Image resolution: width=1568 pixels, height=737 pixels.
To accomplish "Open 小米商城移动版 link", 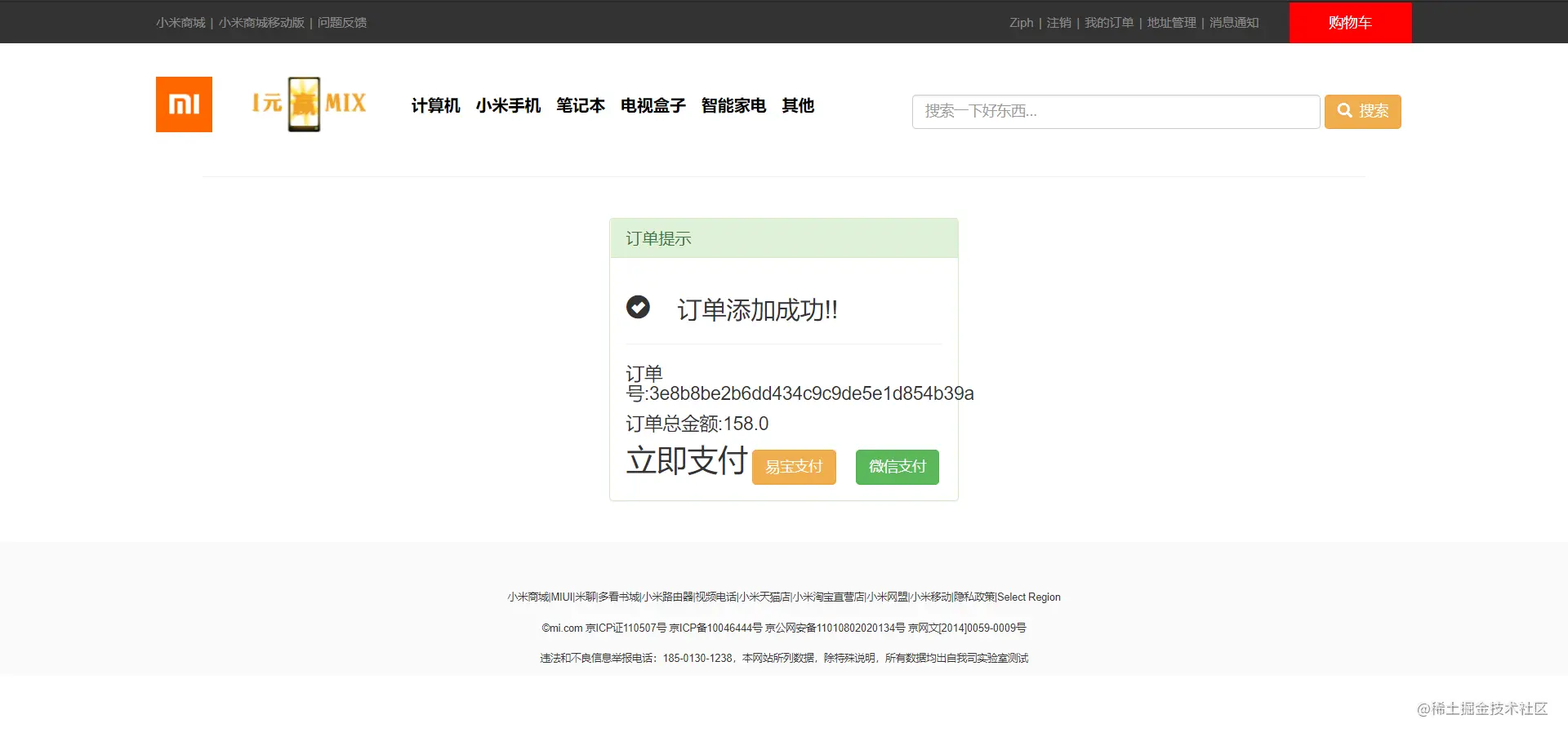I will click(x=261, y=23).
